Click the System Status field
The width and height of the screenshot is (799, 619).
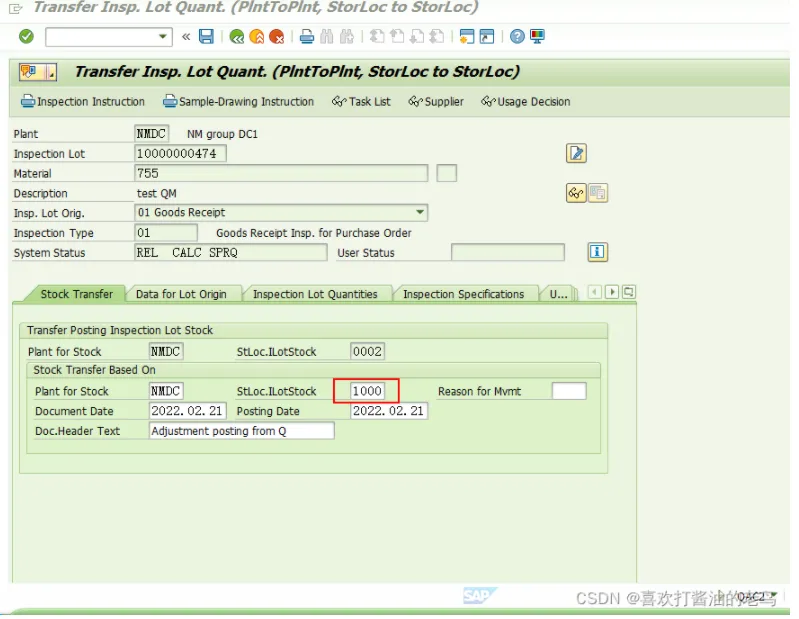coord(231,253)
